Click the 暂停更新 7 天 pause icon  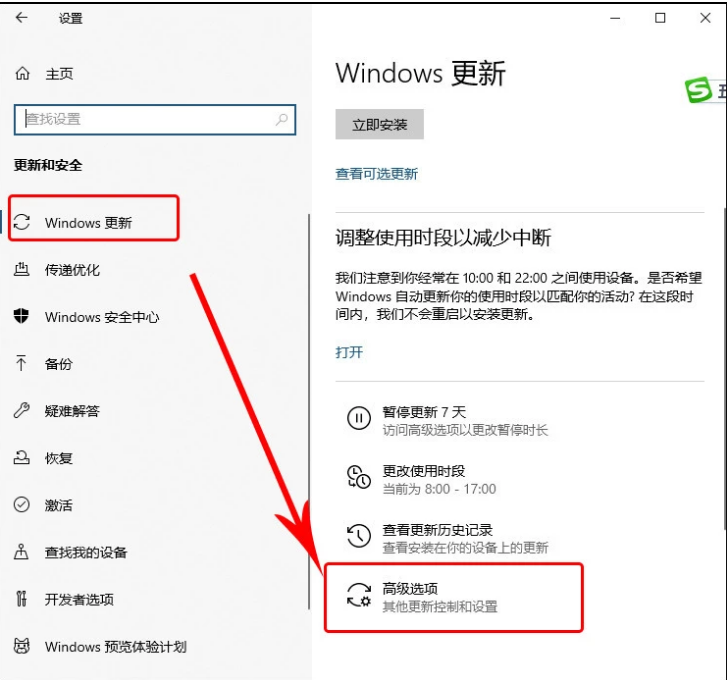click(358, 419)
